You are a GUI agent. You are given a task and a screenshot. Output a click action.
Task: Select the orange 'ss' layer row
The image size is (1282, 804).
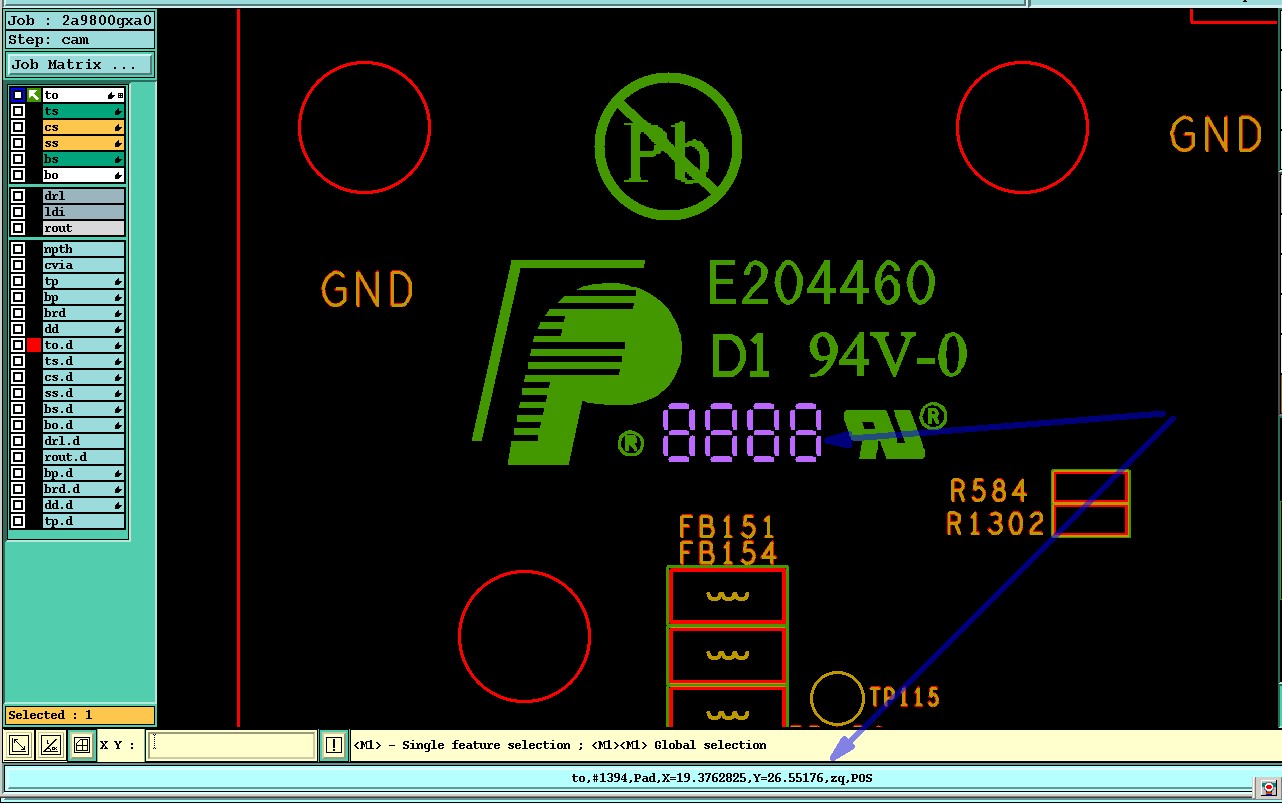click(x=83, y=143)
